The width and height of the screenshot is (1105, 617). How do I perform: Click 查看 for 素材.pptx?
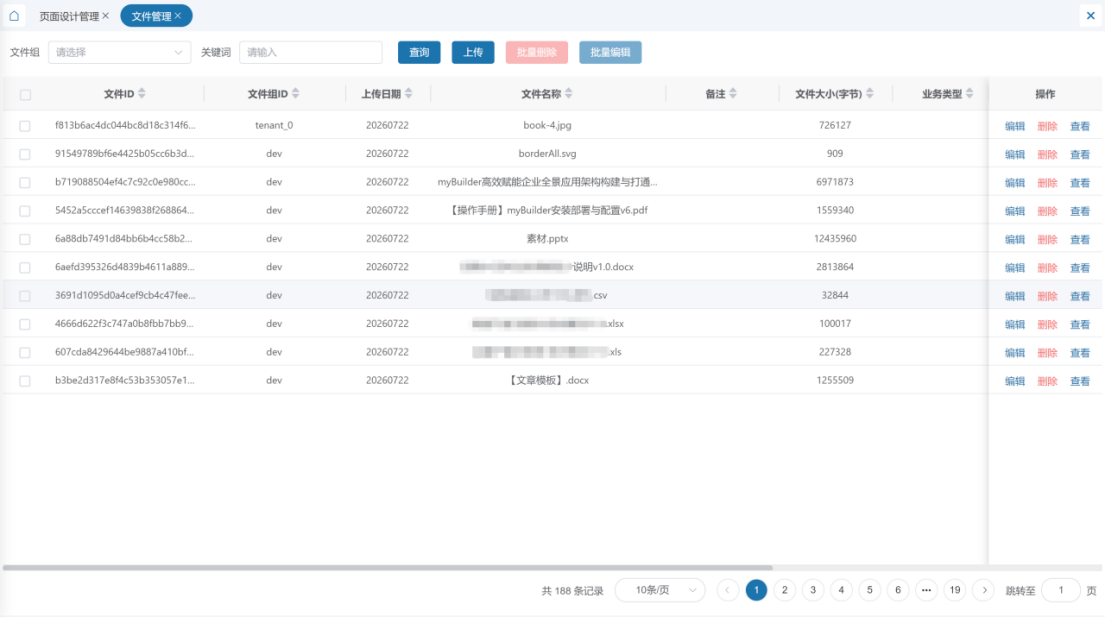click(x=1080, y=239)
